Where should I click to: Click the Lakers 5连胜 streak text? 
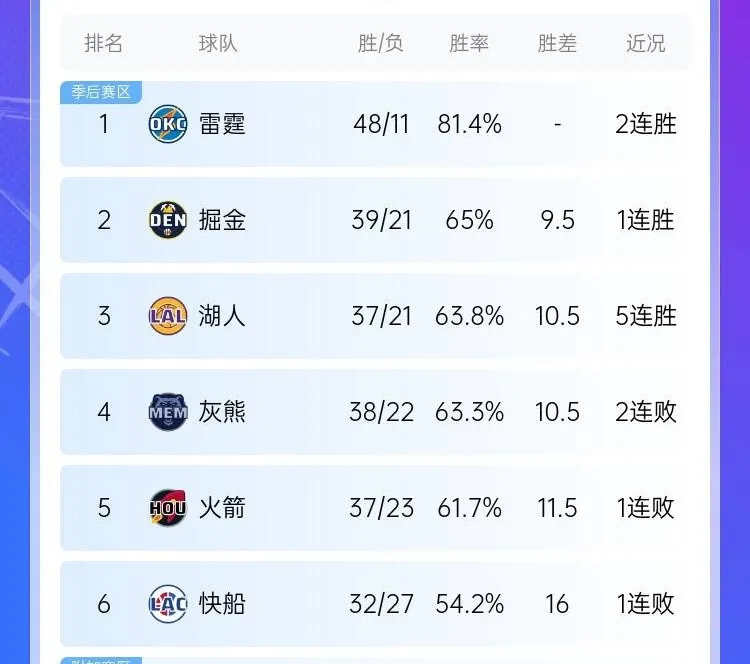646,316
